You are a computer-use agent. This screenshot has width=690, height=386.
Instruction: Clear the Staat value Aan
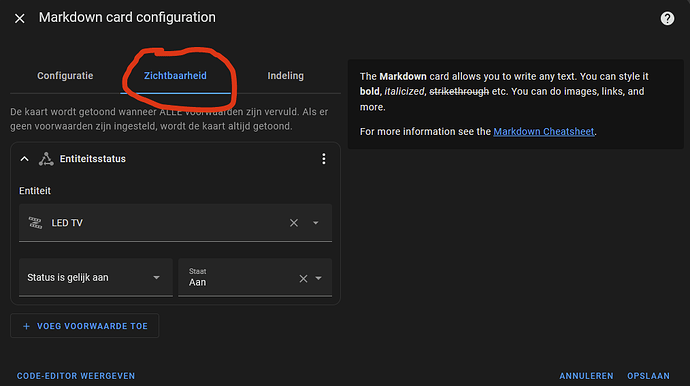click(303, 278)
